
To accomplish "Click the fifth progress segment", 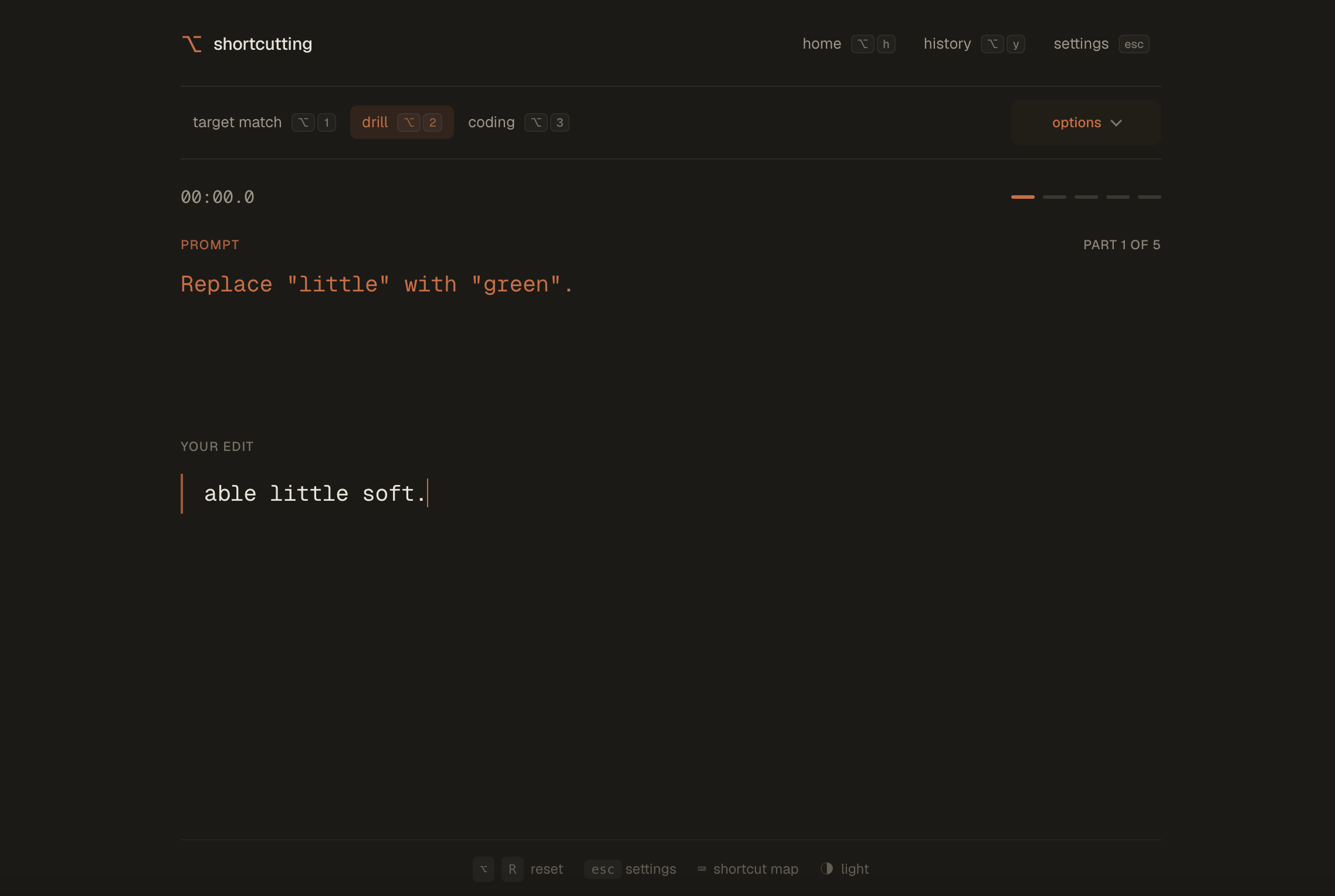I will click(x=1150, y=197).
